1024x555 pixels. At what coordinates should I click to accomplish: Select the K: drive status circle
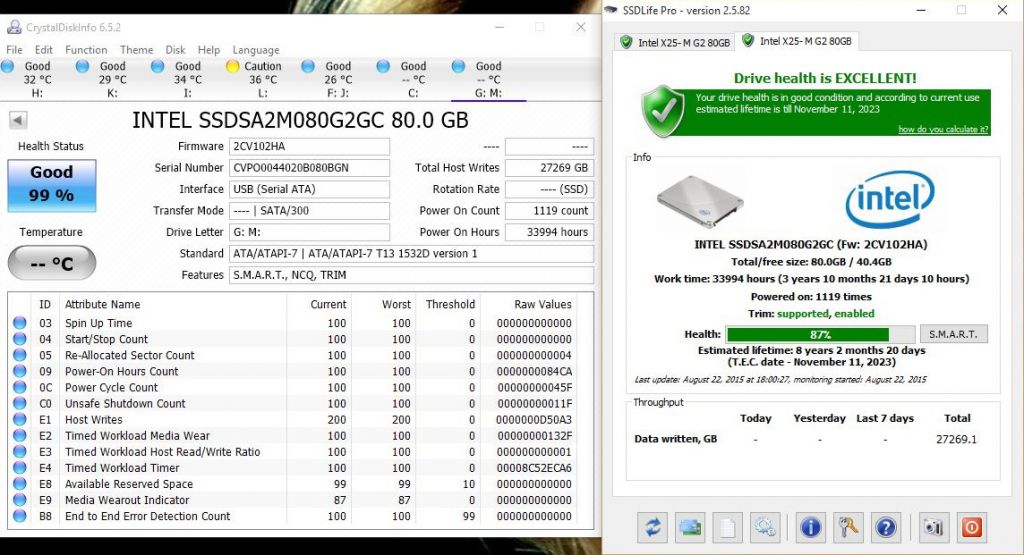pyautogui.click(x=83, y=66)
